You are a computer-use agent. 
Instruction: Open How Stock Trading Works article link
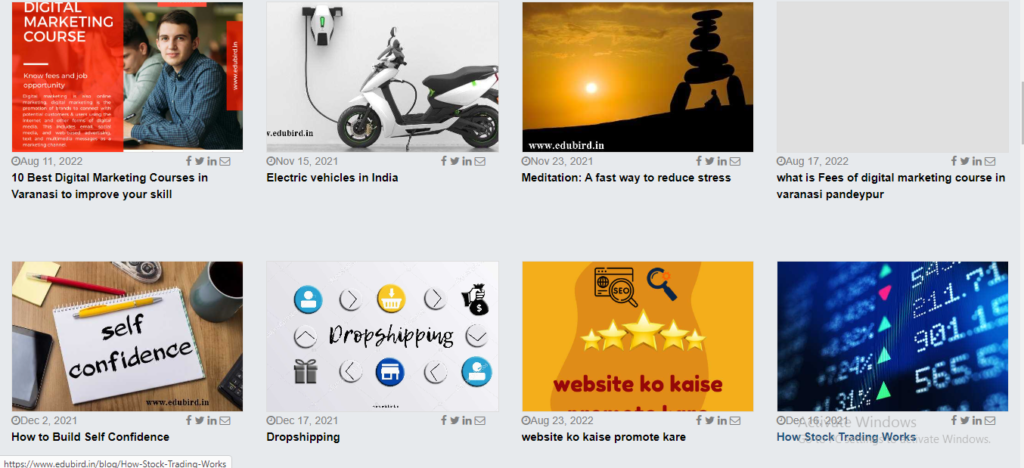[x=846, y=437]
